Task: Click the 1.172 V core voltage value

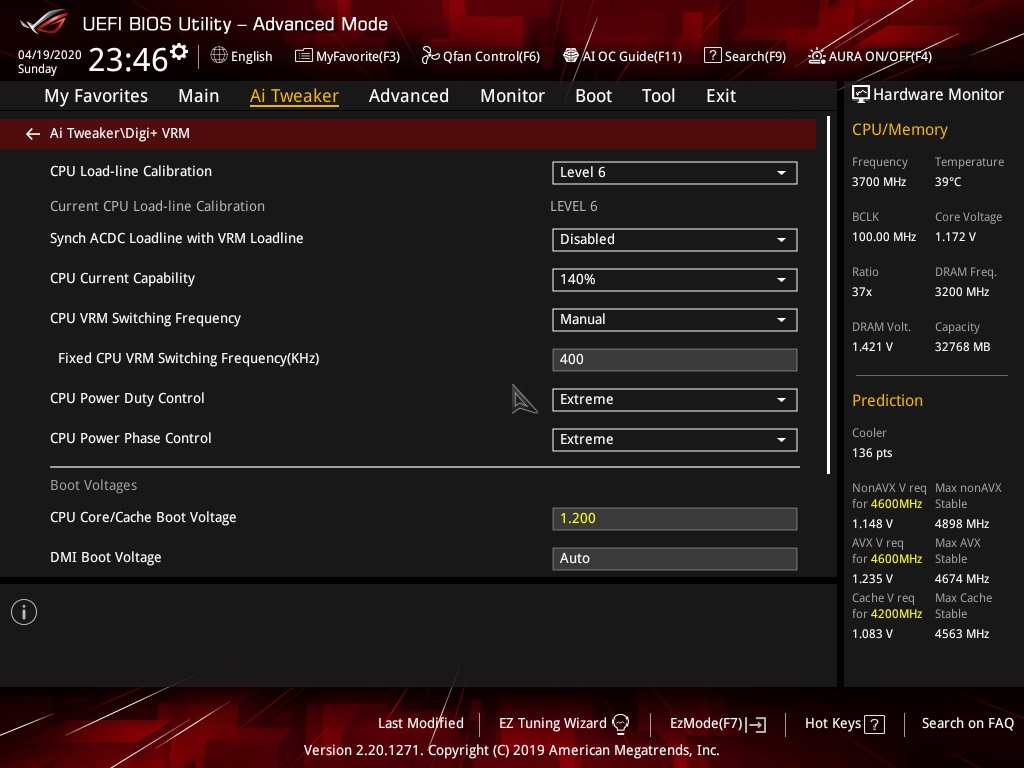Action: (955, 236)
